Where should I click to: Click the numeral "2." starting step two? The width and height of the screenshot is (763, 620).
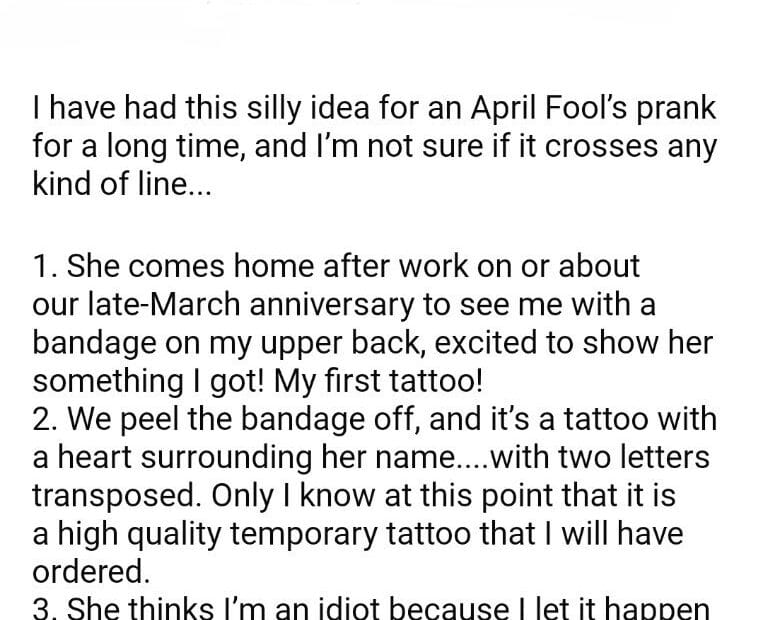coord(45,418)
